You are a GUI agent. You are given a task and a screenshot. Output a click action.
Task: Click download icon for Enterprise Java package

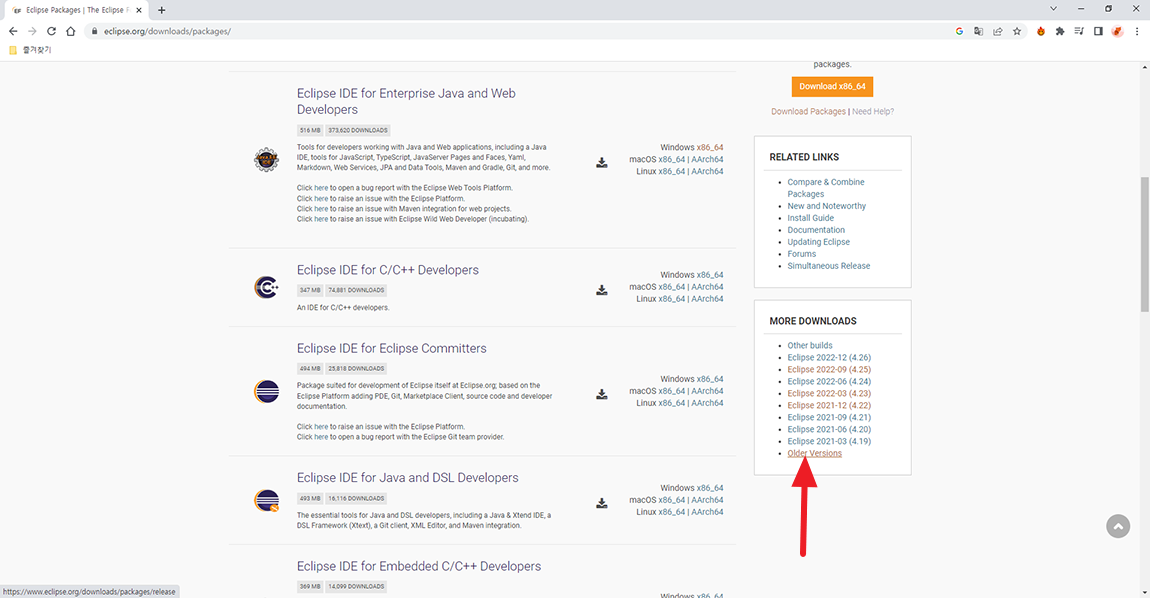click(x=601, y=163)
